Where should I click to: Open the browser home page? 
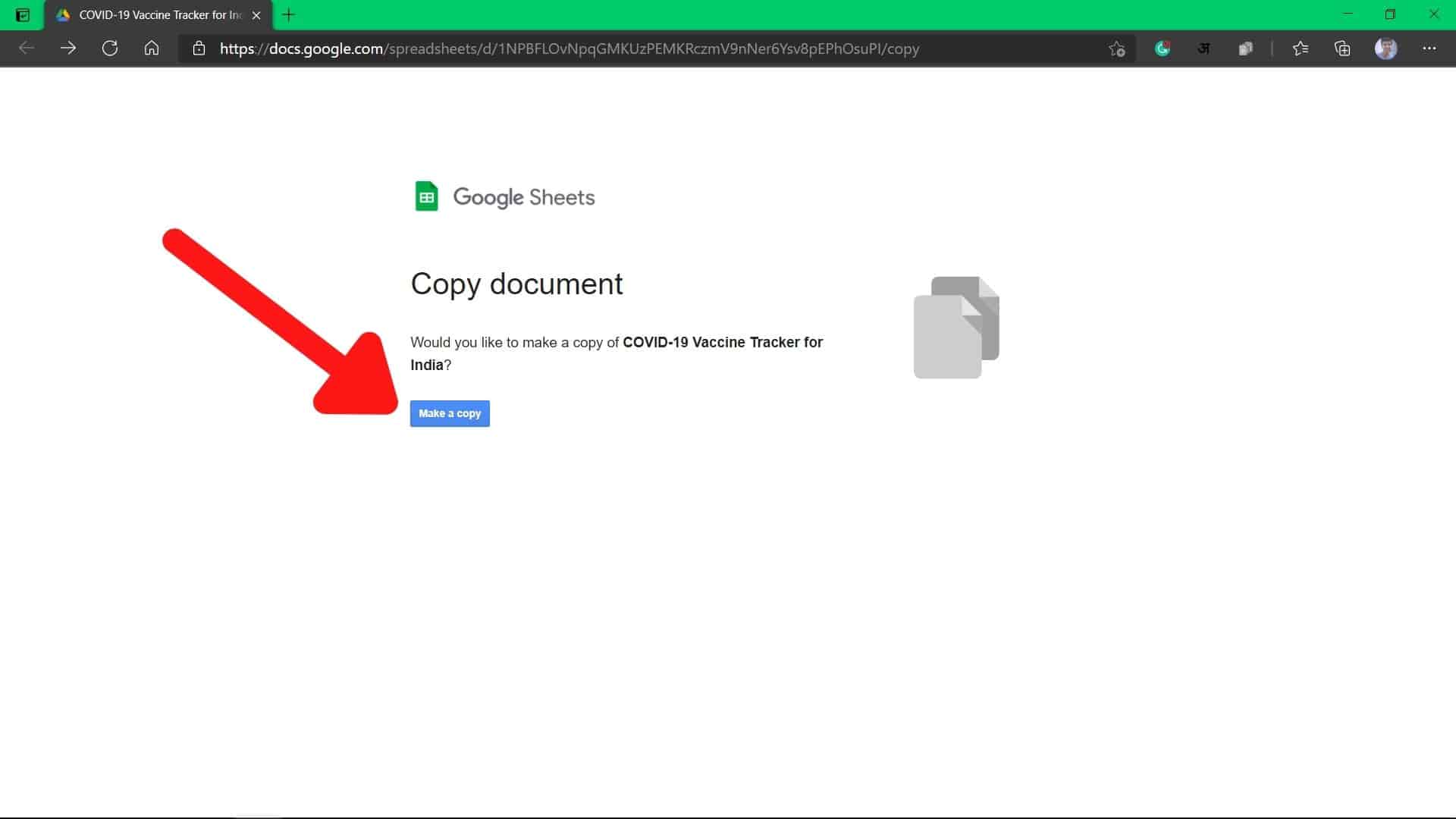point(152,49)
